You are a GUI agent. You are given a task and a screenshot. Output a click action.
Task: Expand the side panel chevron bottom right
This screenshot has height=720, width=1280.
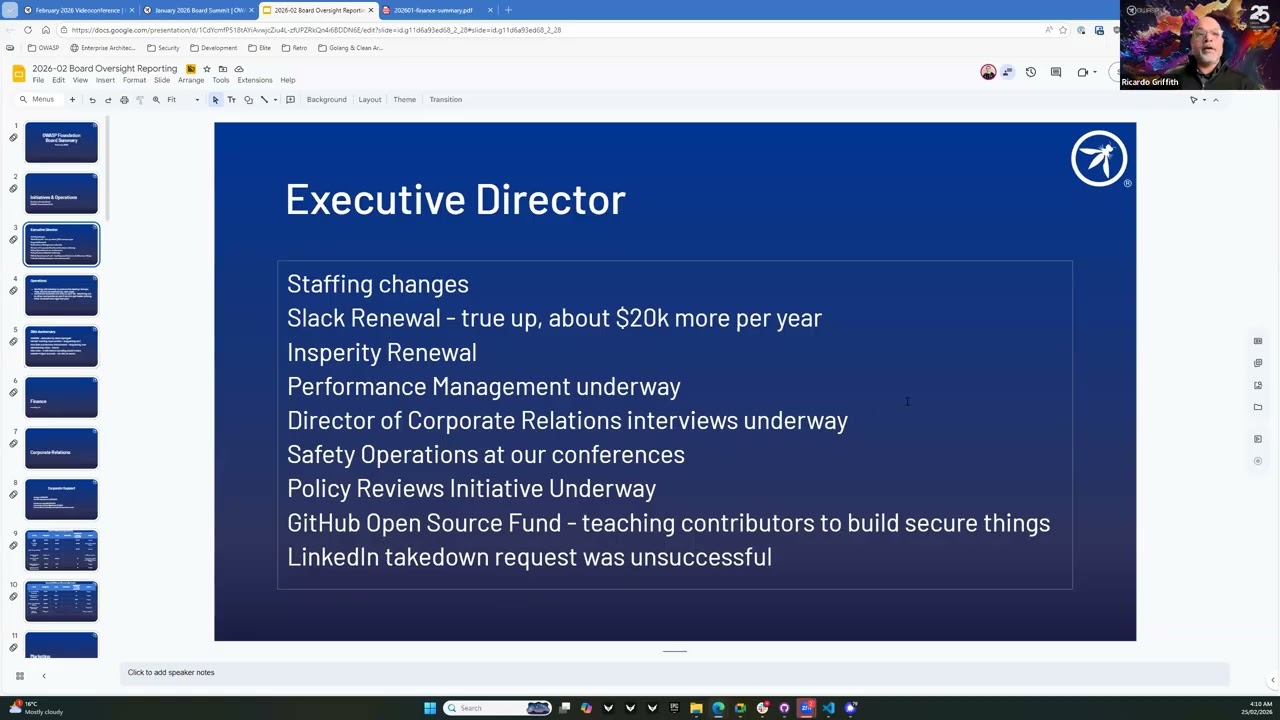point(1272,680)
